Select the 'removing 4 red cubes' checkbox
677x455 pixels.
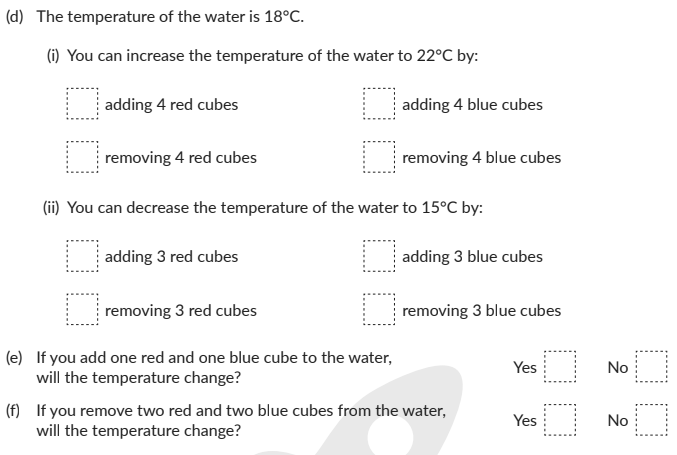point(82,158)
